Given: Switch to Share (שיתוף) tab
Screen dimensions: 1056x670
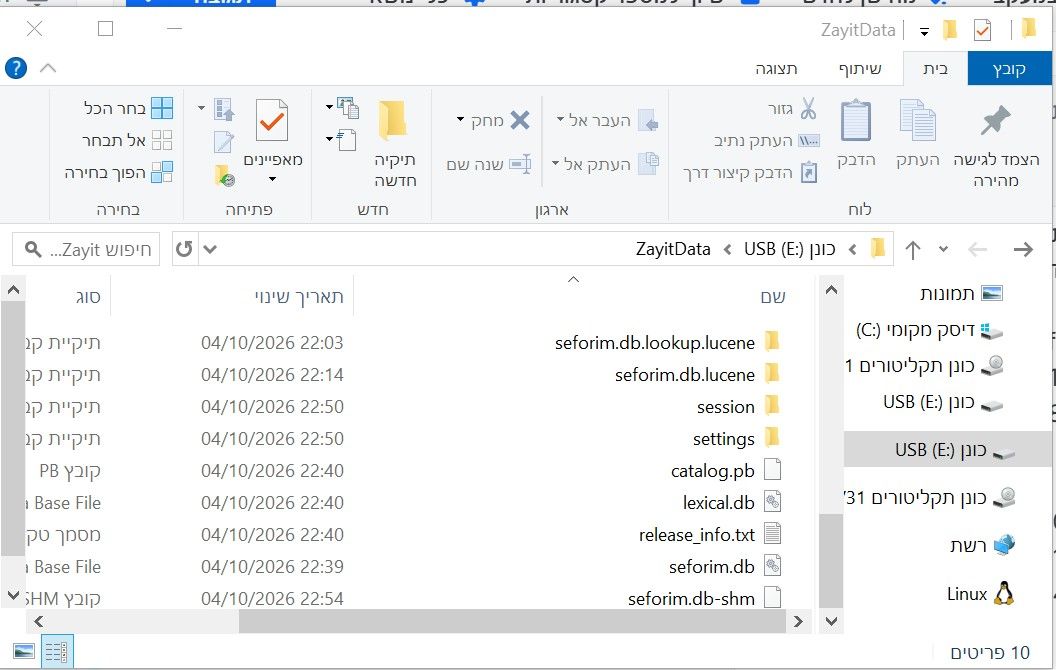Looking at the screenshot, I should point(859,69).
